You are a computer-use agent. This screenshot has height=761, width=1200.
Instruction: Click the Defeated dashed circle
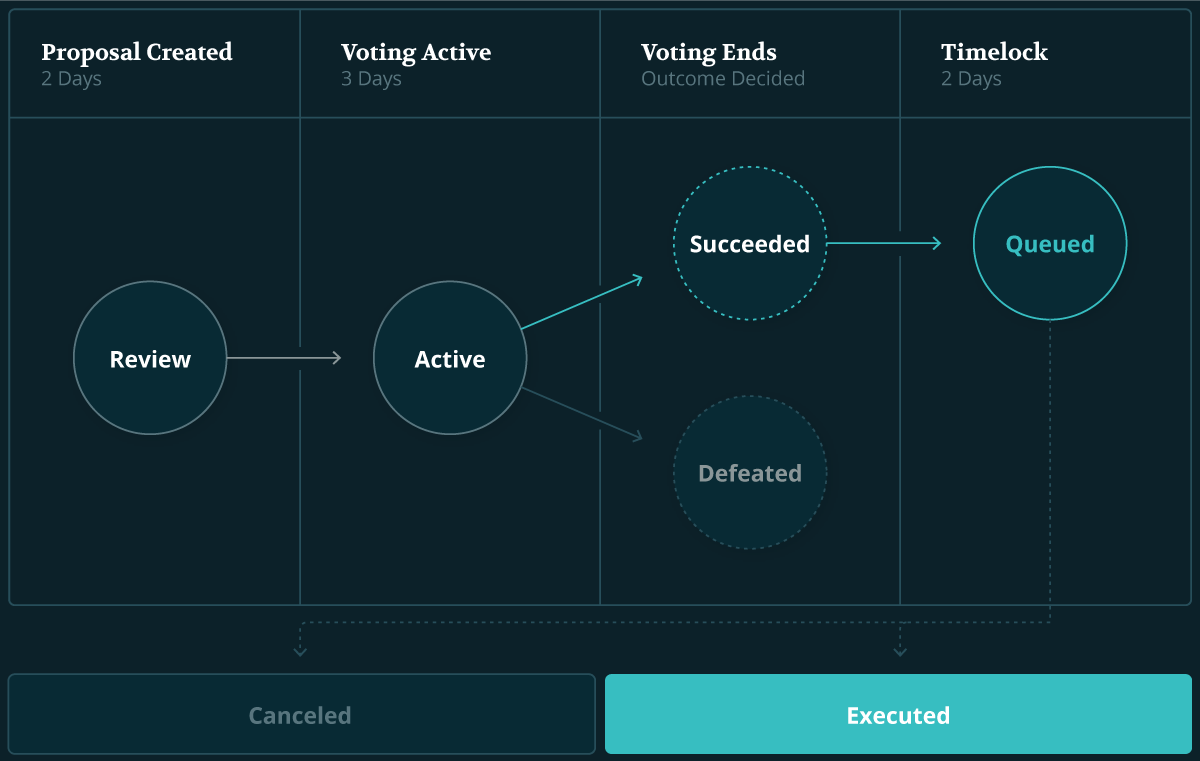(x=750, y=472)
